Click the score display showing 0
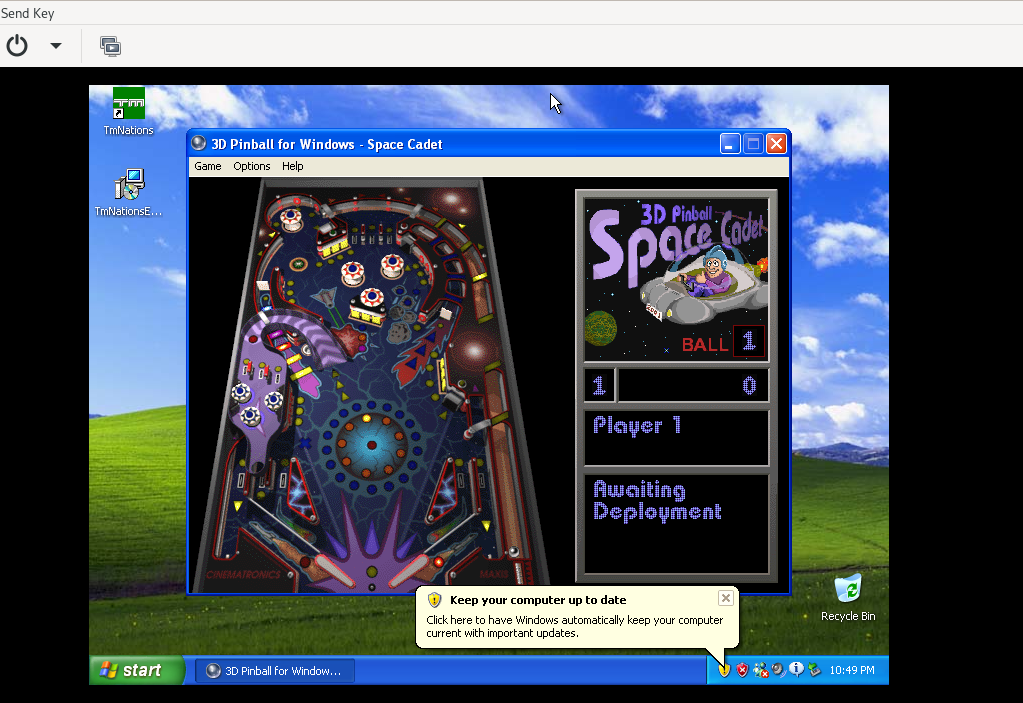The width and height of the screenshot is (1023, 703). (693, 385)
